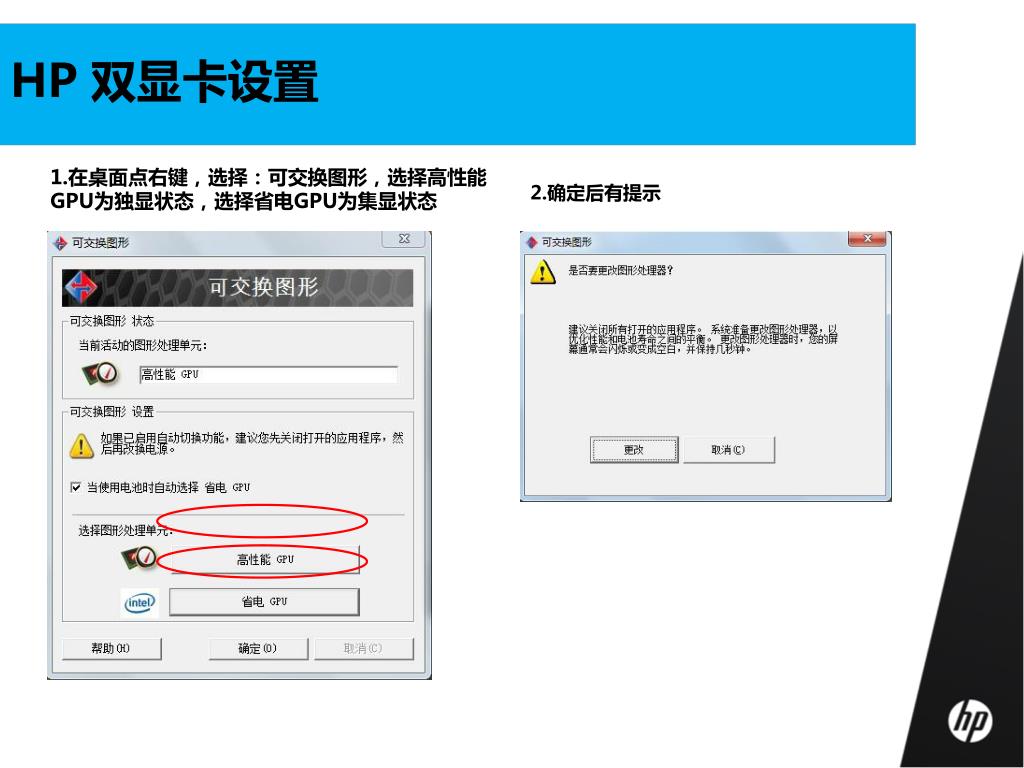Click the right dialog title bar icon
The width and height of the screenshot is (1024, 768).
pos(532,242)
